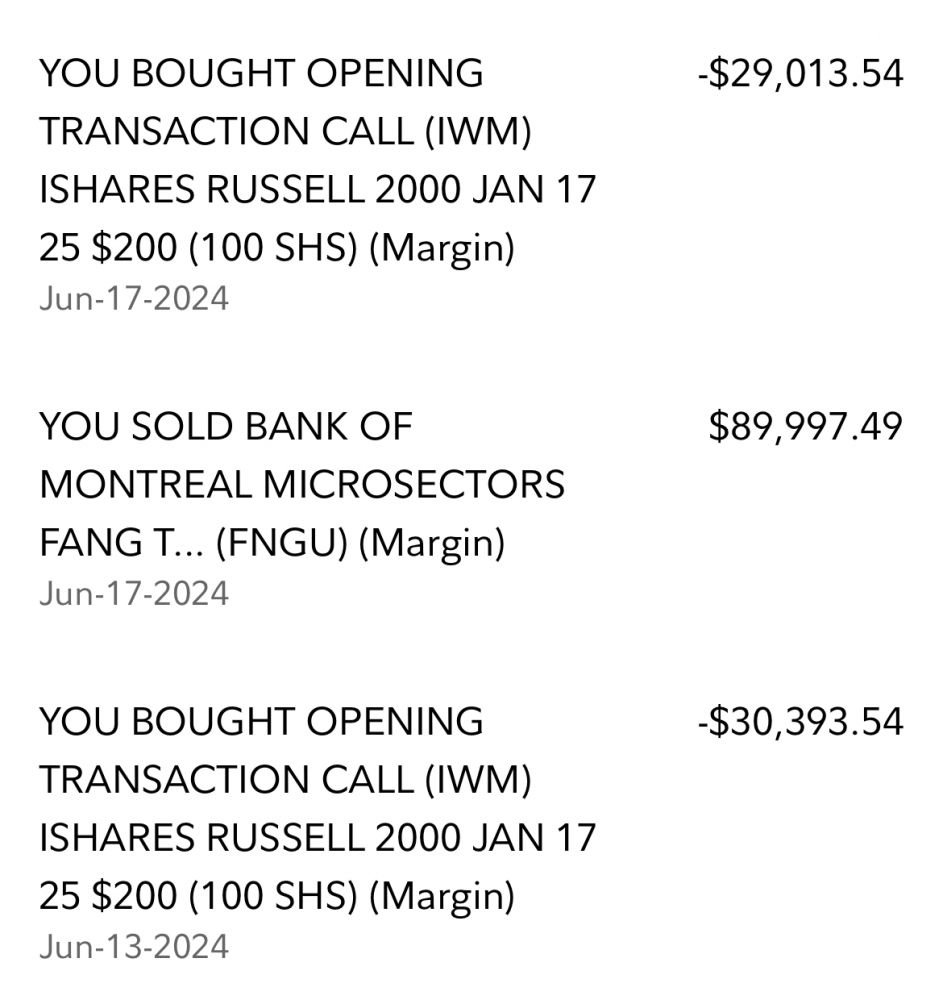This screenshot has height=1000, width=943.
Task: Click the (FNGU) ticker symbol
Action: point(282,543)
